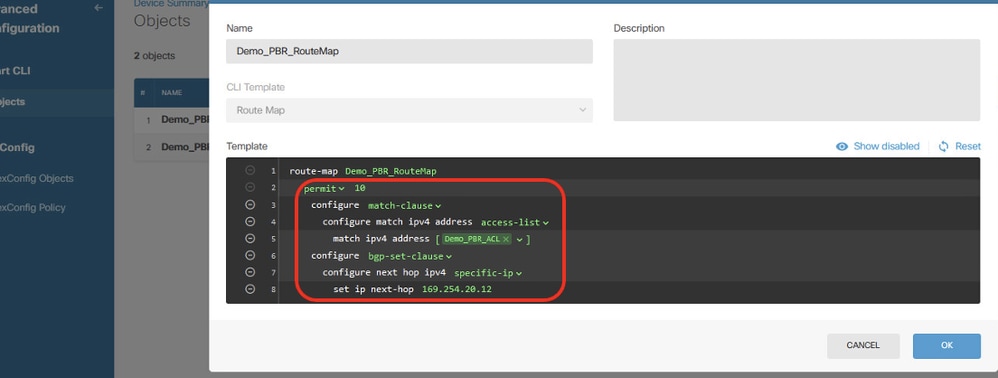Viewport: 998px width, 378px height.
Task: Click inside the Description text area
Action: pos(796,80)
